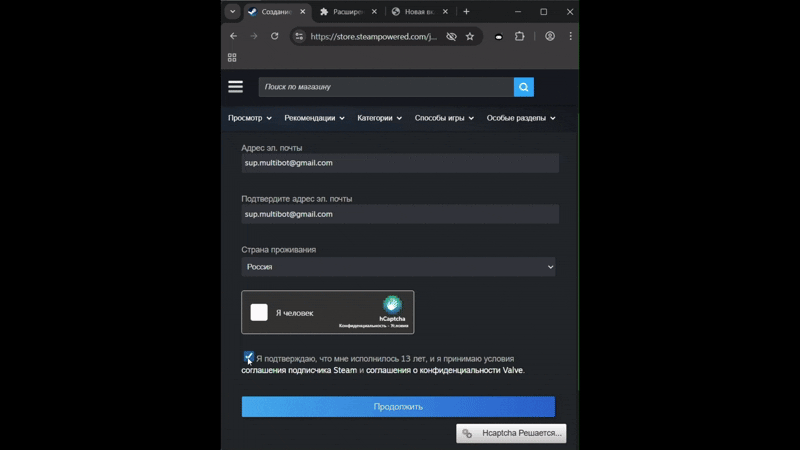This screenshot has width=800, height=450.
Task: Open hCaptcha 'Конфиденциальность' link
Action: tap(362, 326)
